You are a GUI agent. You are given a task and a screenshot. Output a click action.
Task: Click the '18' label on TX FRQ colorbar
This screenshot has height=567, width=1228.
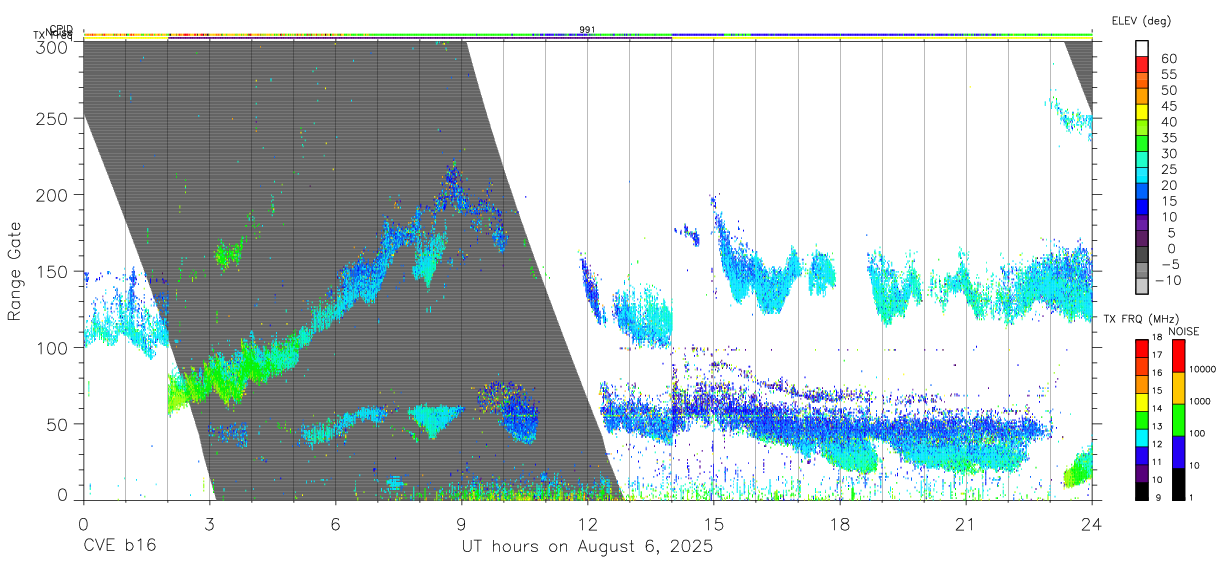pos(1157,339)
